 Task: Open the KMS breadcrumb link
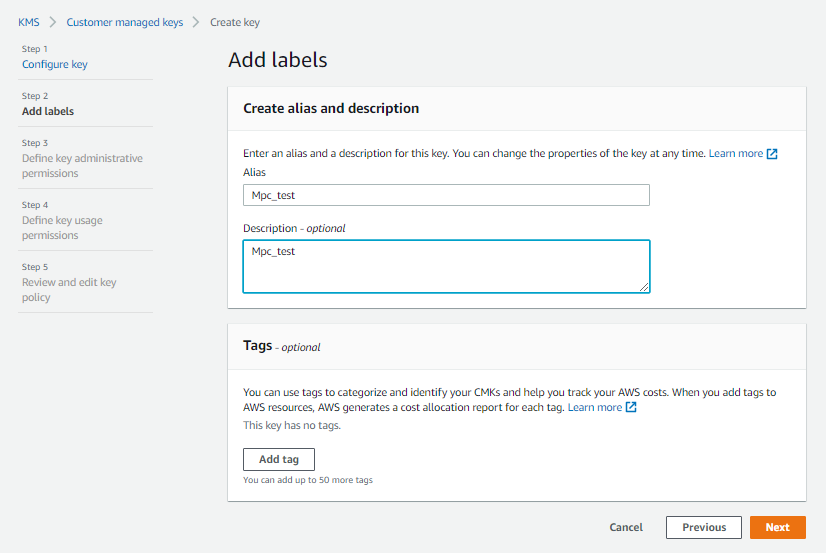(x=28, y=22)
